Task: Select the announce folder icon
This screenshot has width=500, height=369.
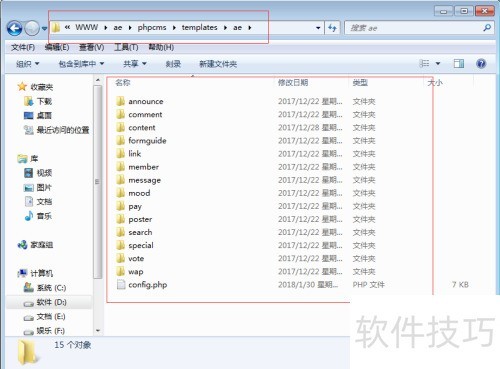Action: (x=121, y=101)
